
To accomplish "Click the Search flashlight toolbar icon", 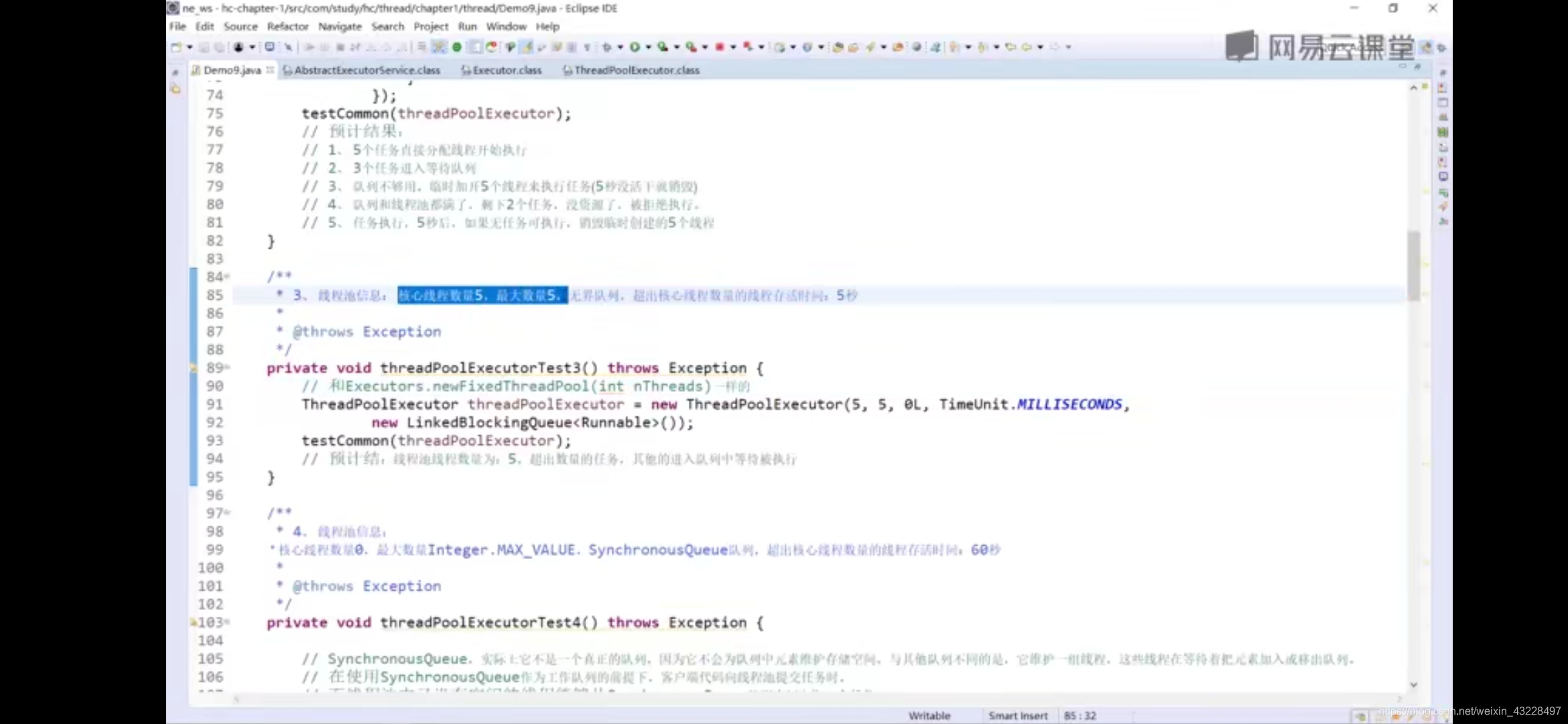I will point(871,47).
